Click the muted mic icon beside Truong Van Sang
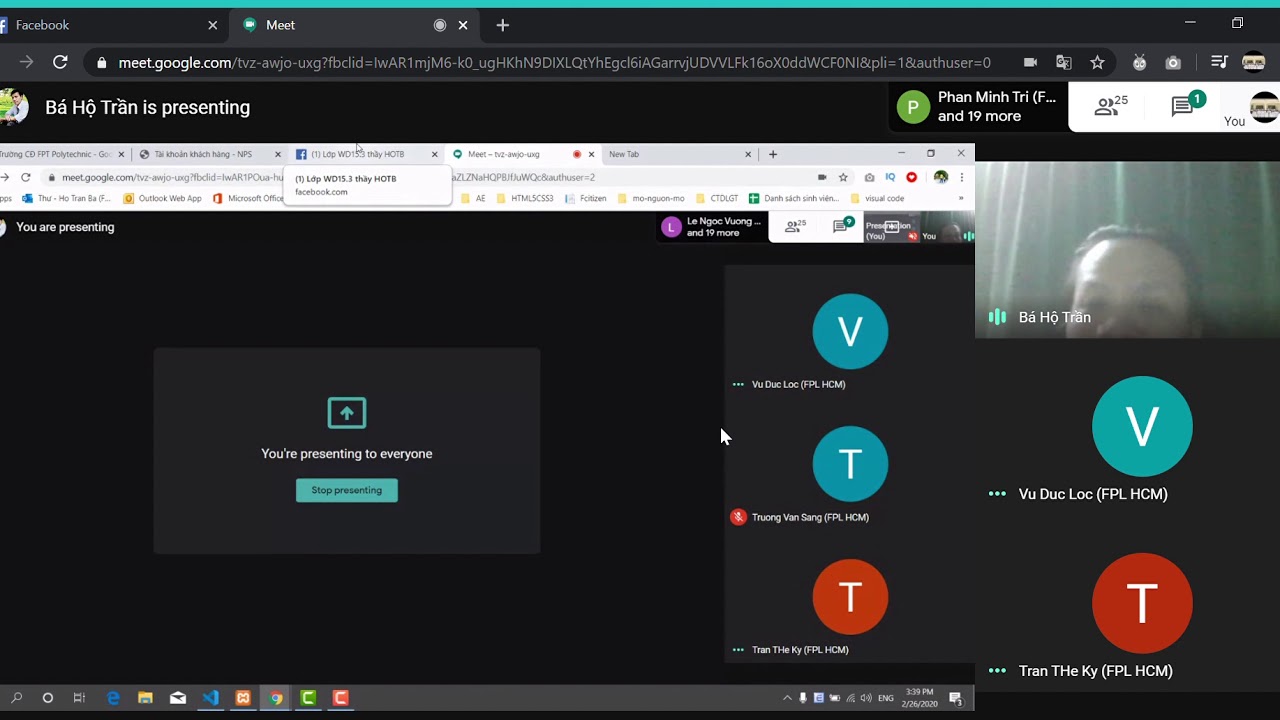Screen dimensions: 1280x720 click(x=738, y=517)
